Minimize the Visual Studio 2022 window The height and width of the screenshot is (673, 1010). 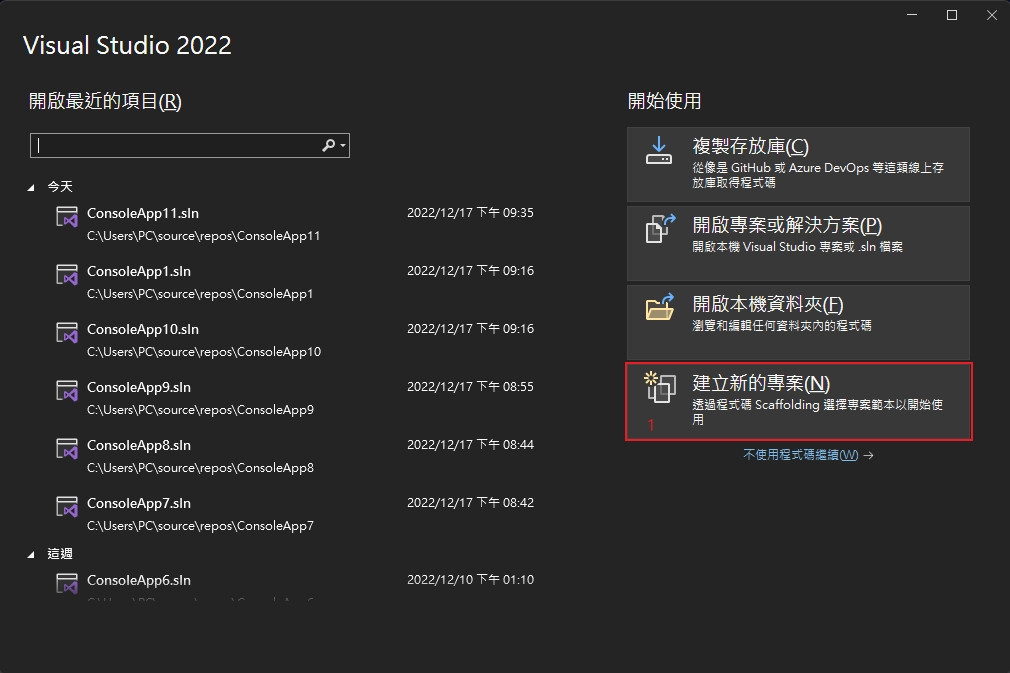911,15
